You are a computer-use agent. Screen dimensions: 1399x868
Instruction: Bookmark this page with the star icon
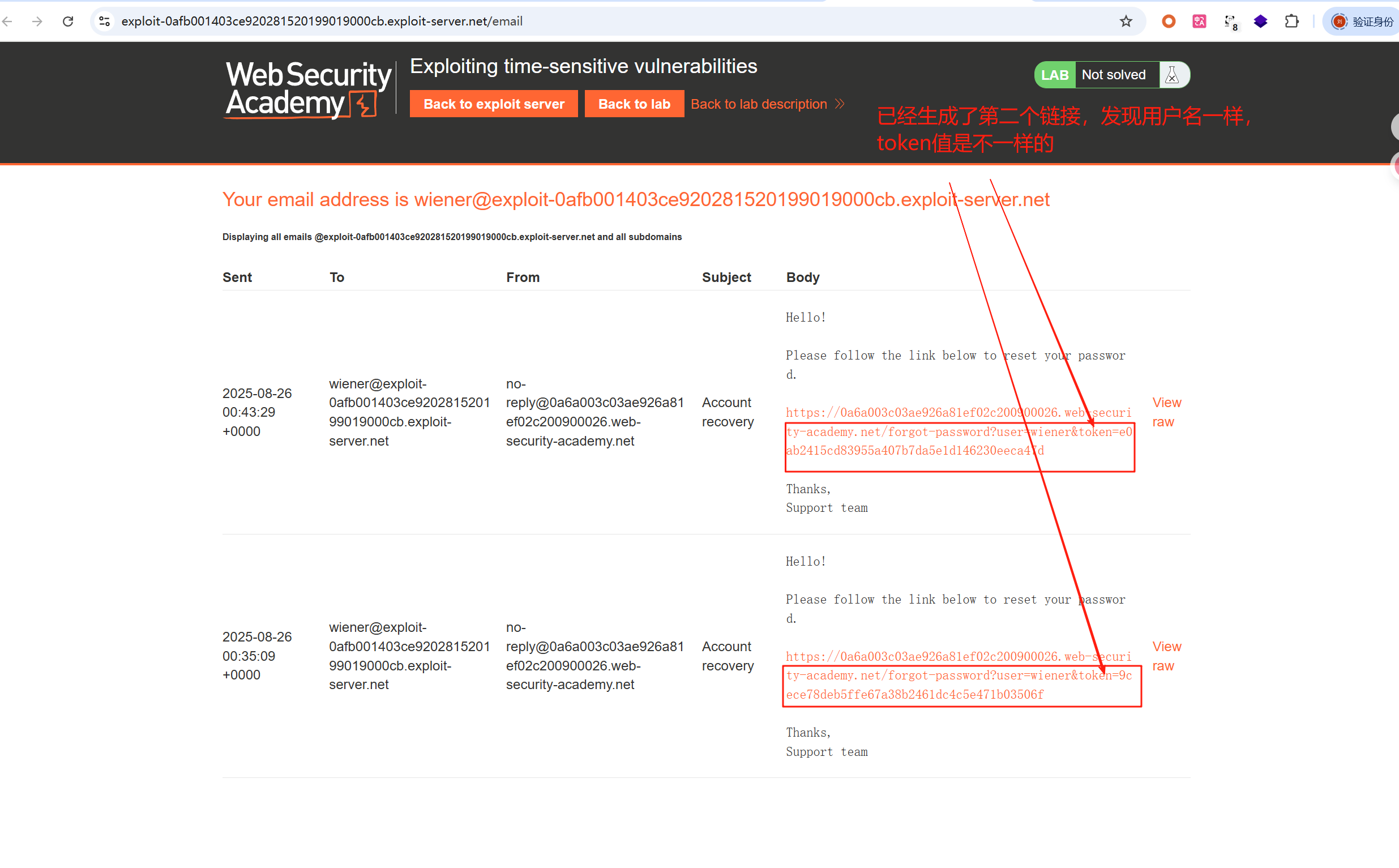[1126, 22]
